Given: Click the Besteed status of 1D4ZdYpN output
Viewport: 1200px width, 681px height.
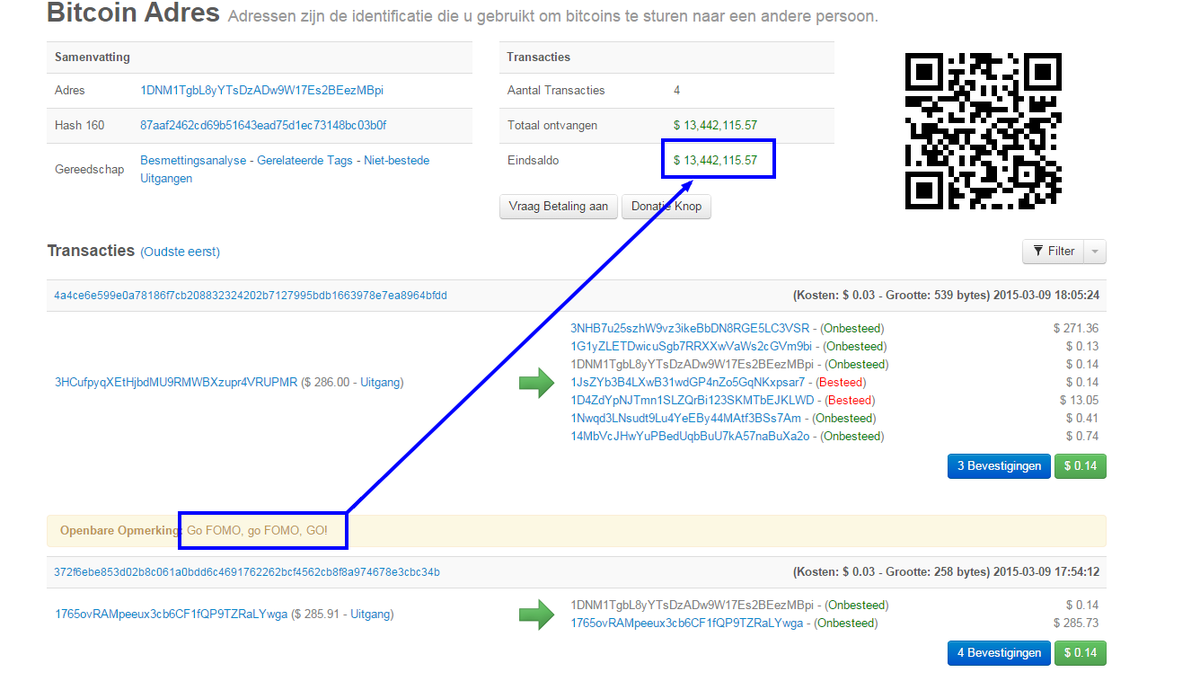Looking at the screenshot, I should coord(850,400).
